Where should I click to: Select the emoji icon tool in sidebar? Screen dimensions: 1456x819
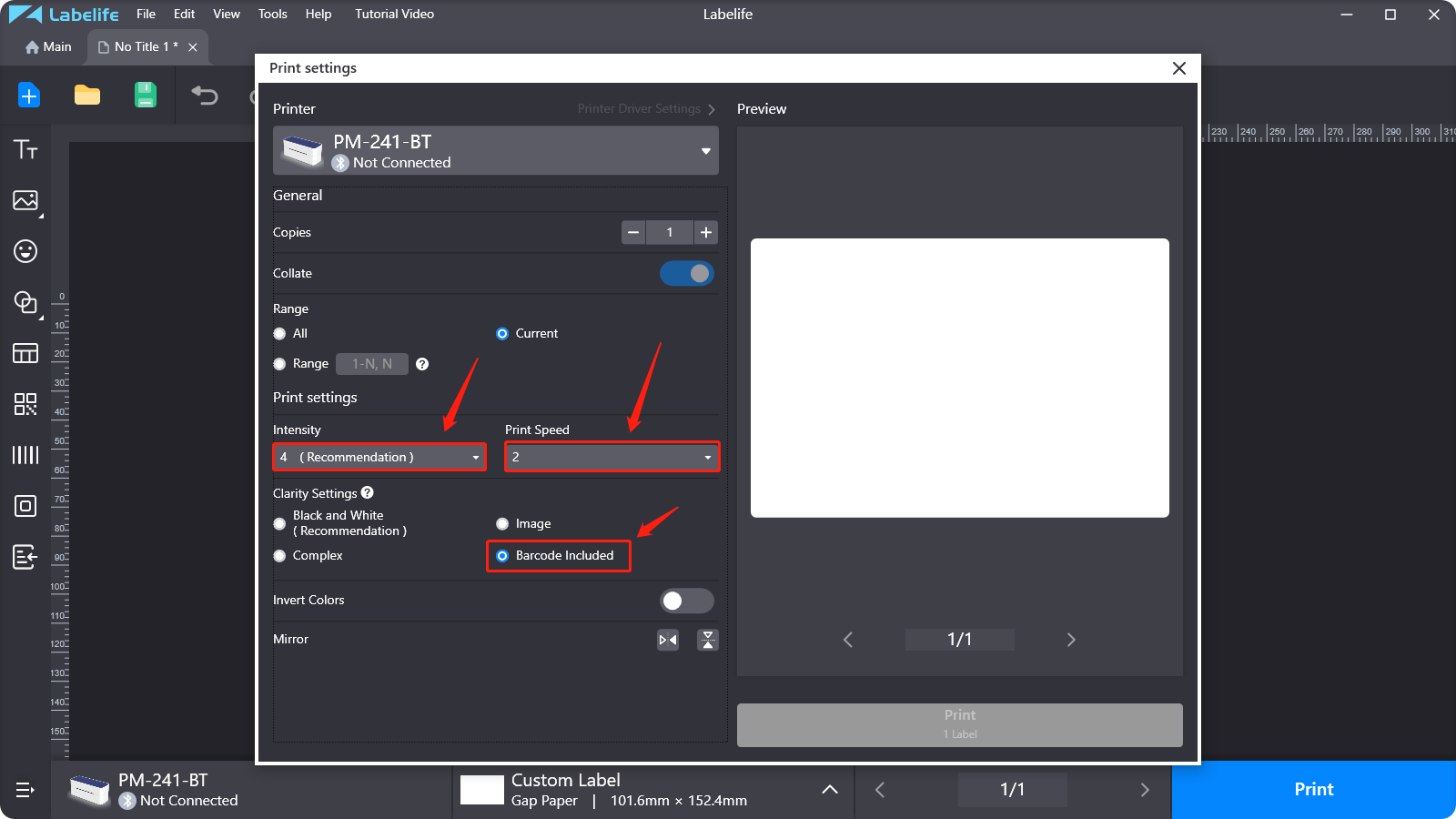25,251
